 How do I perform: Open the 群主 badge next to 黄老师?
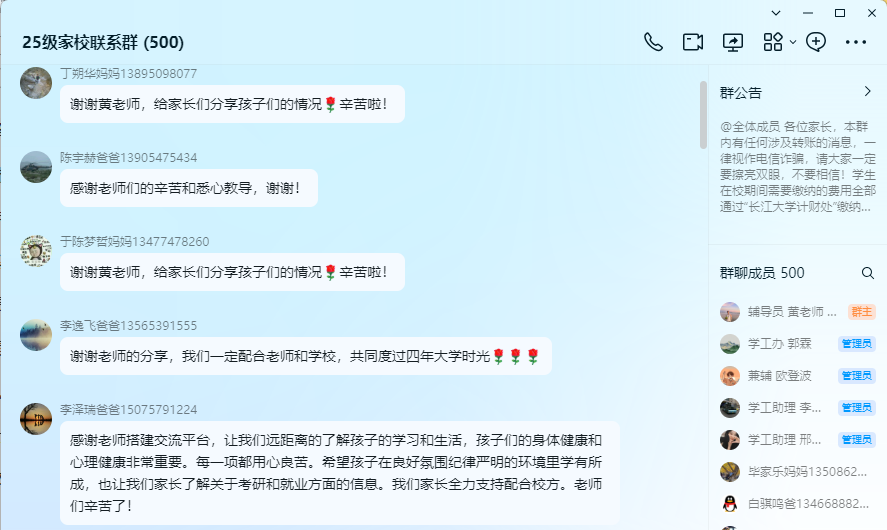tap(862, 312)
